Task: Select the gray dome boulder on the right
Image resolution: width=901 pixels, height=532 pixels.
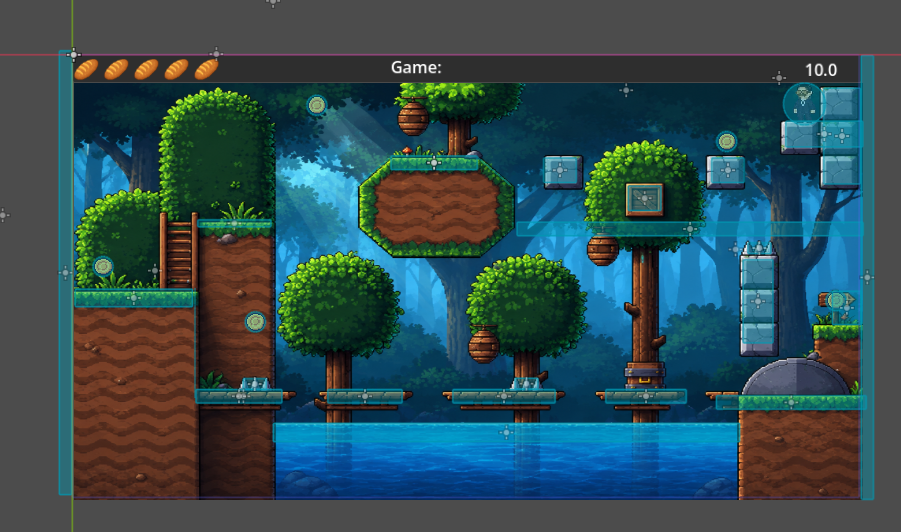Action: click(795, 377)
